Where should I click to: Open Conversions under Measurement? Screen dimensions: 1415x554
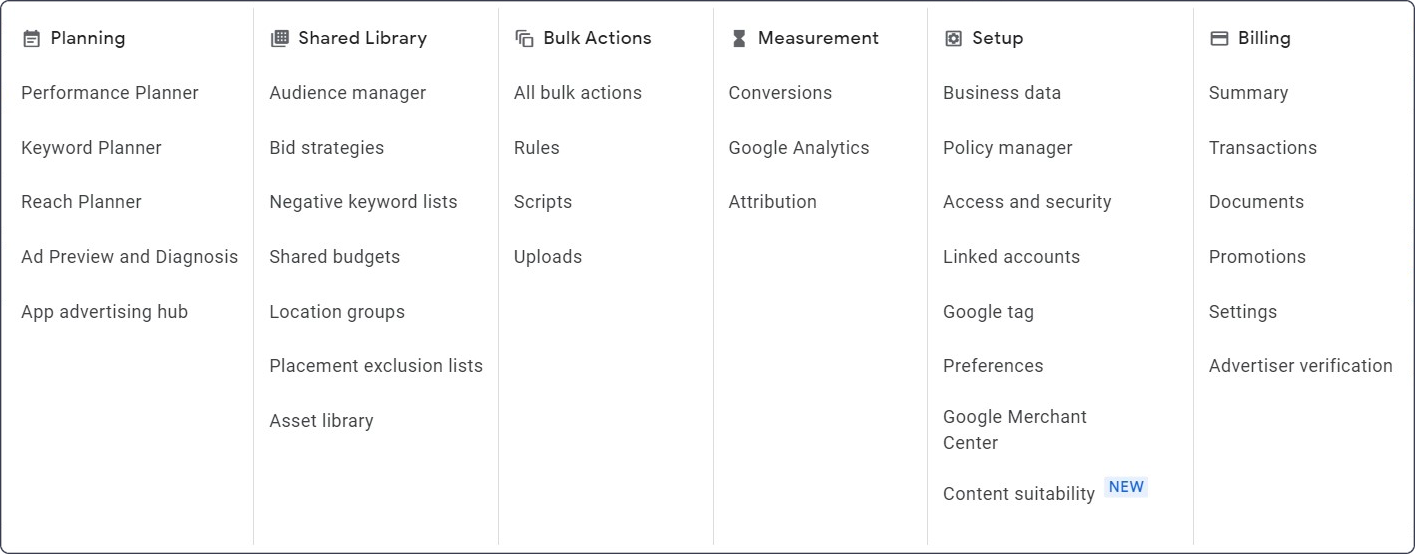[x=780, y=93]
